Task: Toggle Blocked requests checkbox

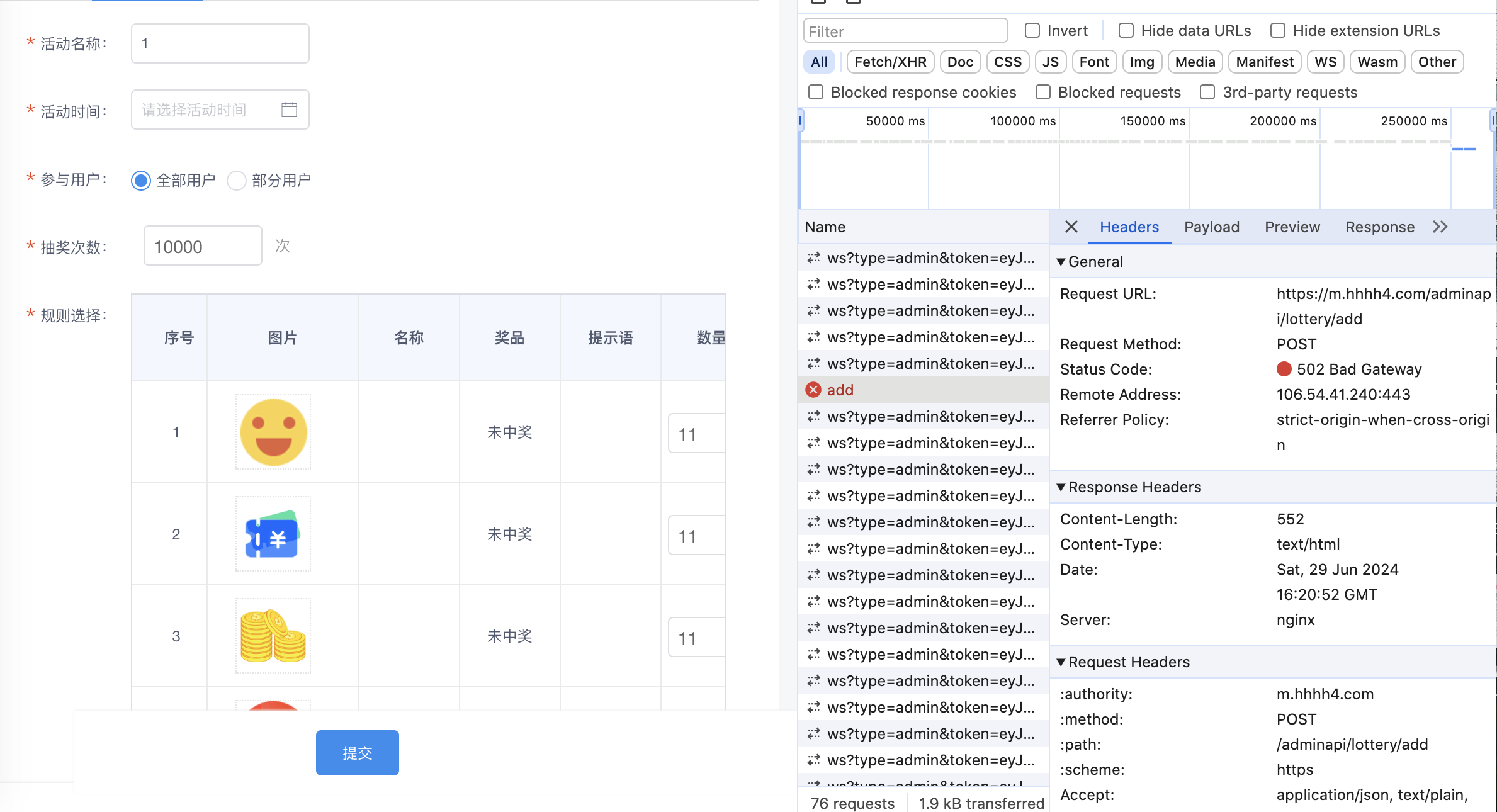Action: click(1043, 92)
